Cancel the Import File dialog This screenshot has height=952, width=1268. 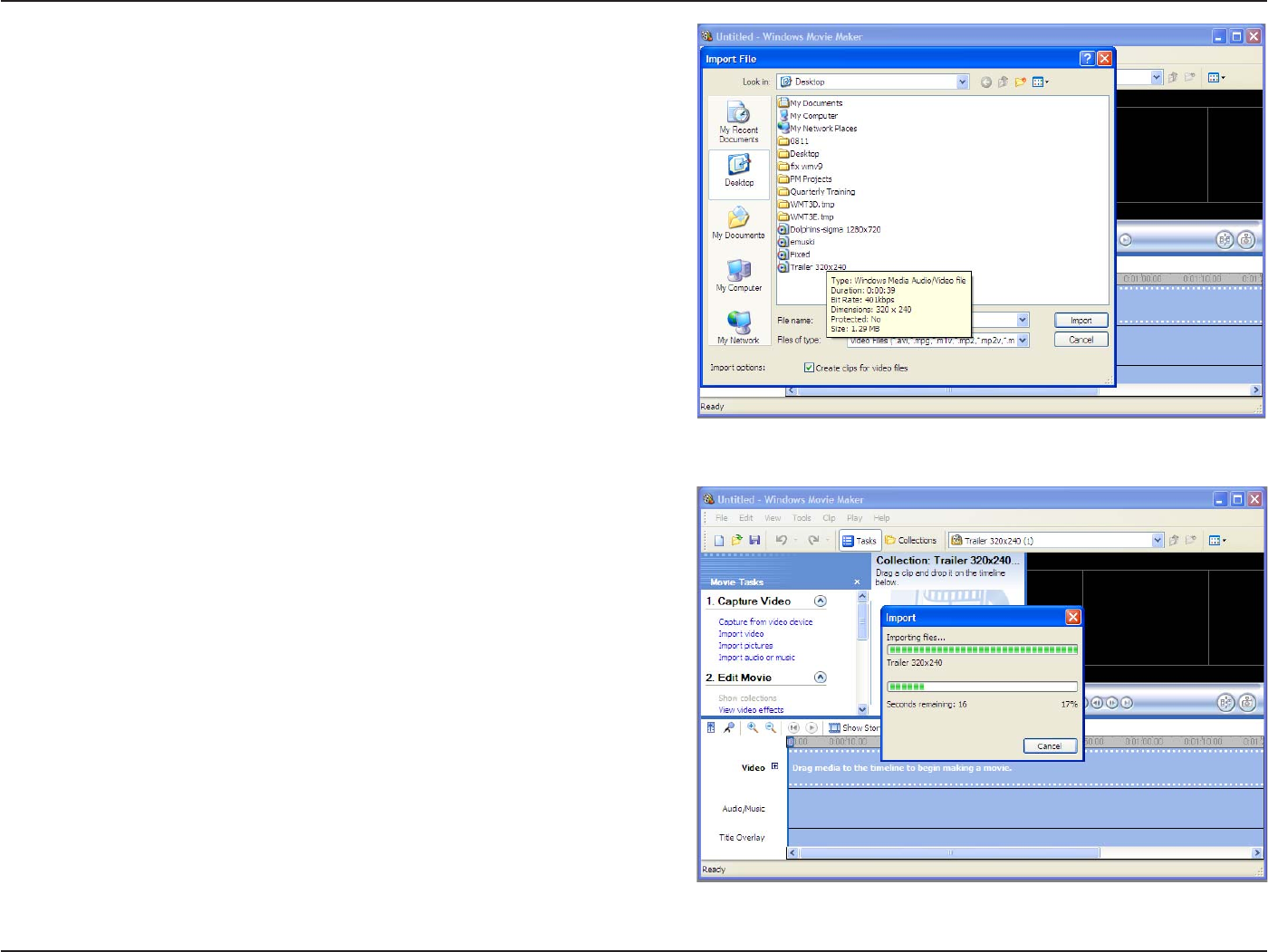point(1081,341)
